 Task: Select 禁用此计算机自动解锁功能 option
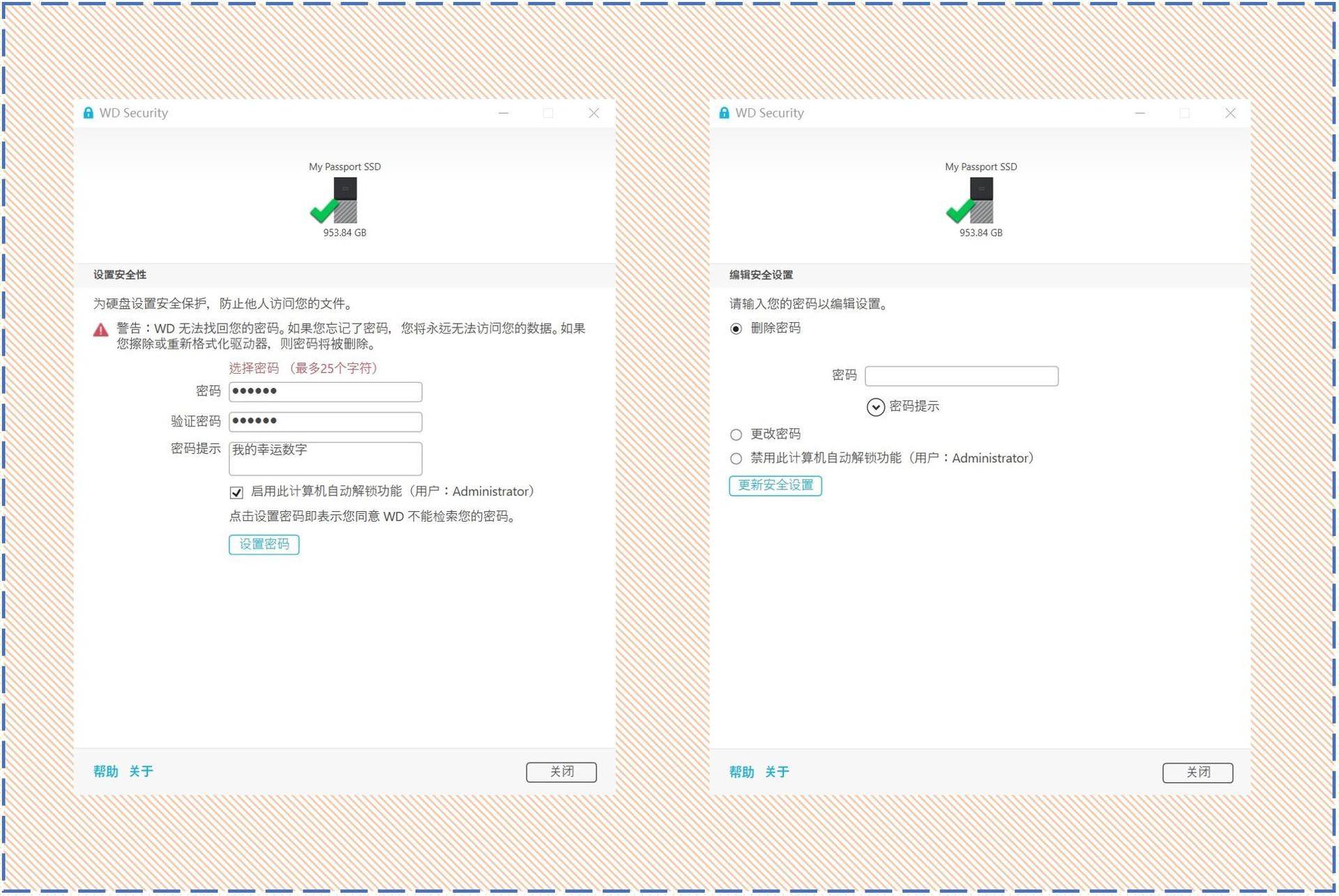(x=736, y=458)
